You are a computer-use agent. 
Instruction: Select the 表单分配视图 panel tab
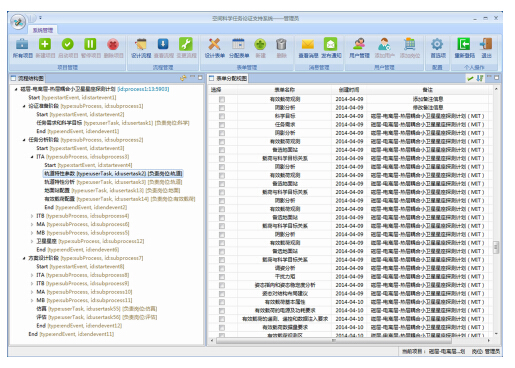pyautogui.click(x=228, y=78)
